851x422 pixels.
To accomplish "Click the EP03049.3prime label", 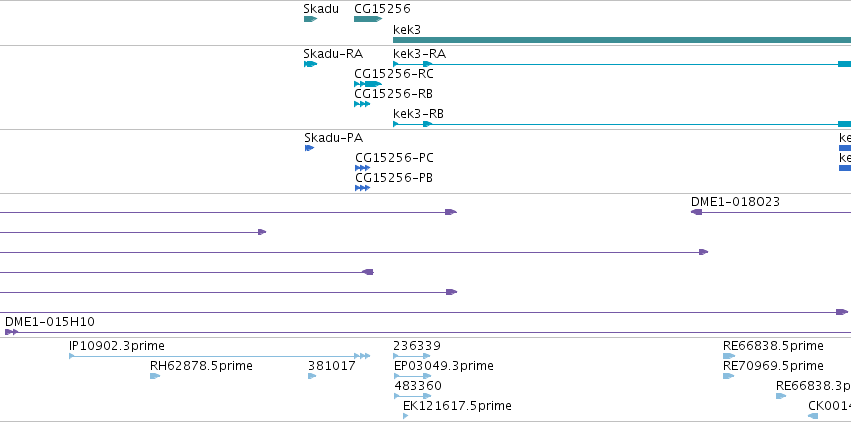I will (x=443, y=366).
